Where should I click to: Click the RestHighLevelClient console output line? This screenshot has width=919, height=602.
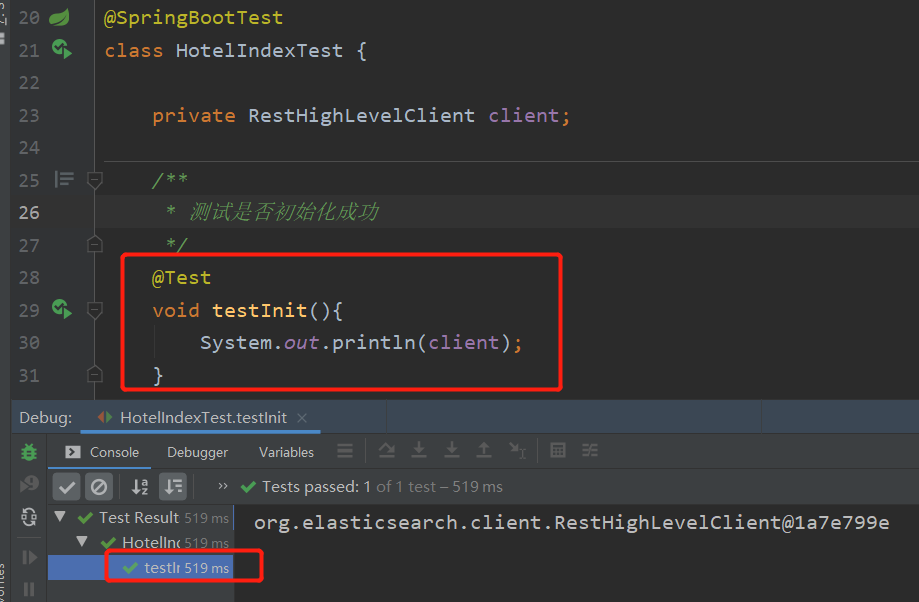(571, 522)
